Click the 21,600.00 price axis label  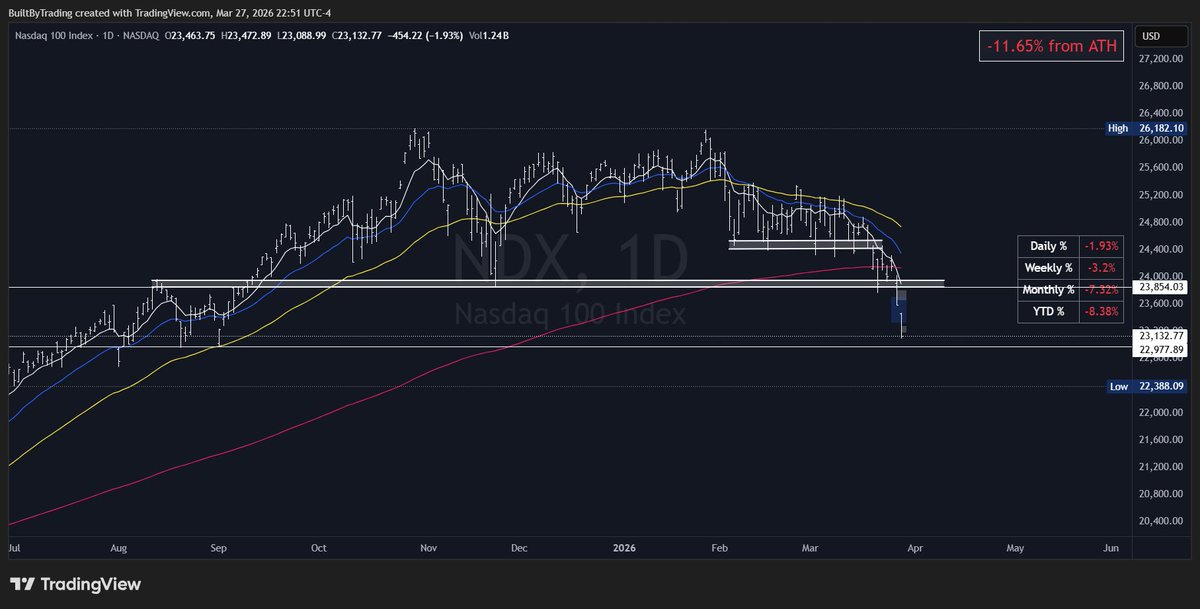pyautogui.click(x=1163, y=439)
